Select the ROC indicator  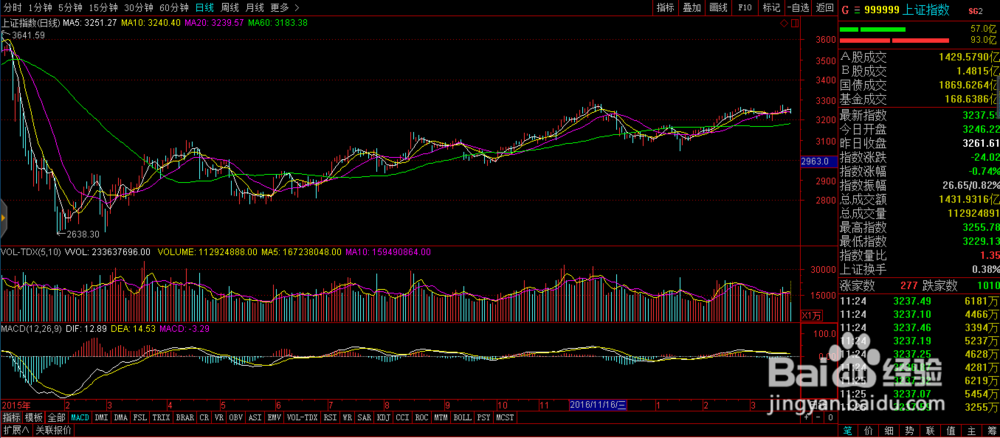coord(422,418)
